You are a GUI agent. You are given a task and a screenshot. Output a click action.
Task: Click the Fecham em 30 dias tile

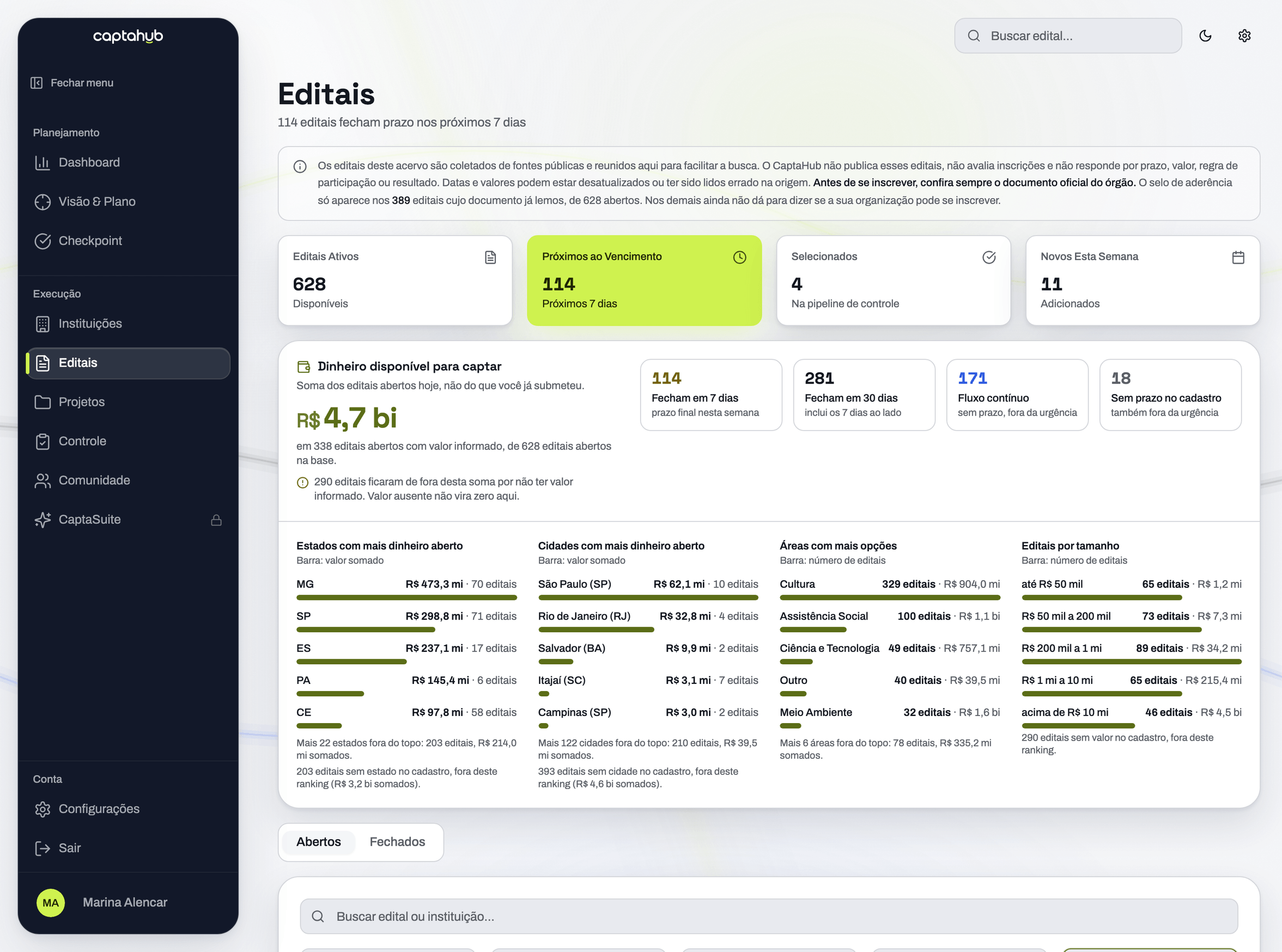[x=864, y=395]
